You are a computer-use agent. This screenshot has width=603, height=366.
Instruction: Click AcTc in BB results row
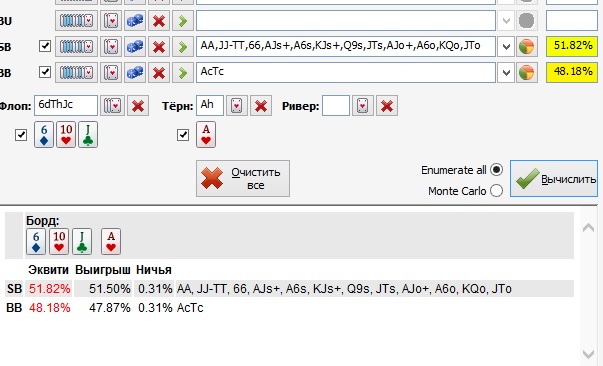[190, 308]
